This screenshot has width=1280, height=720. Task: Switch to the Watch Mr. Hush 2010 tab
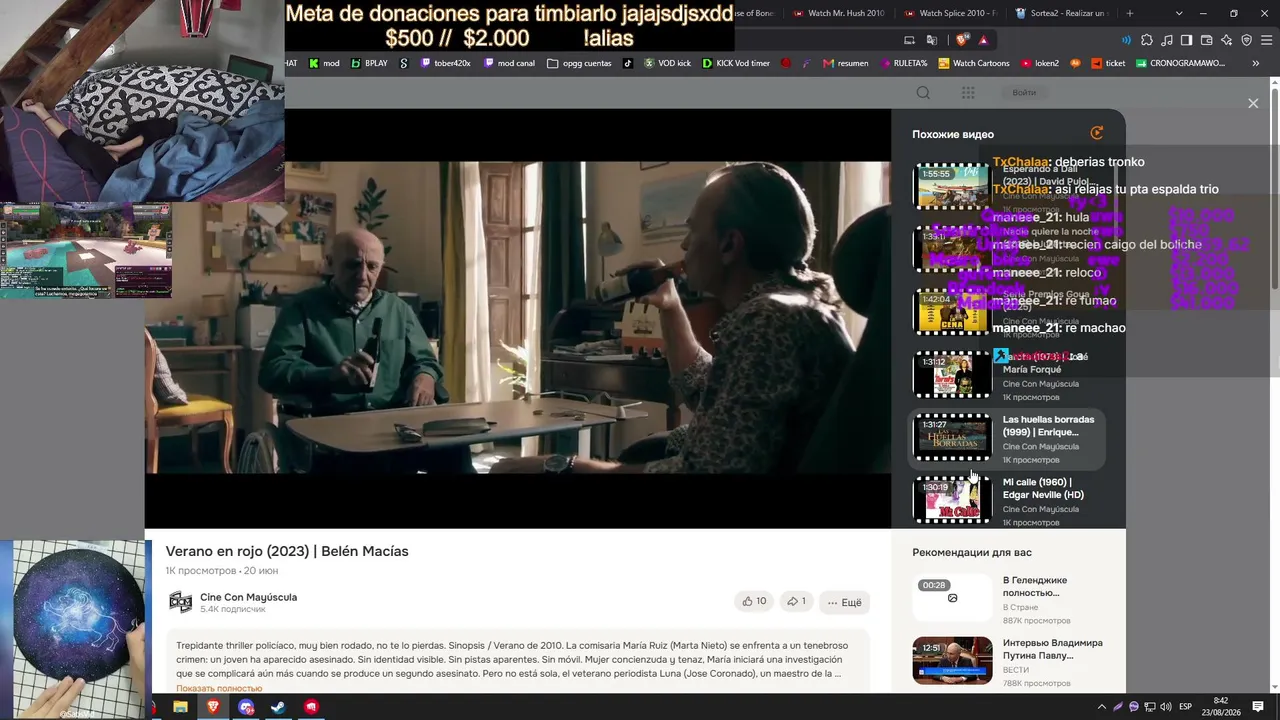[838, 13]
